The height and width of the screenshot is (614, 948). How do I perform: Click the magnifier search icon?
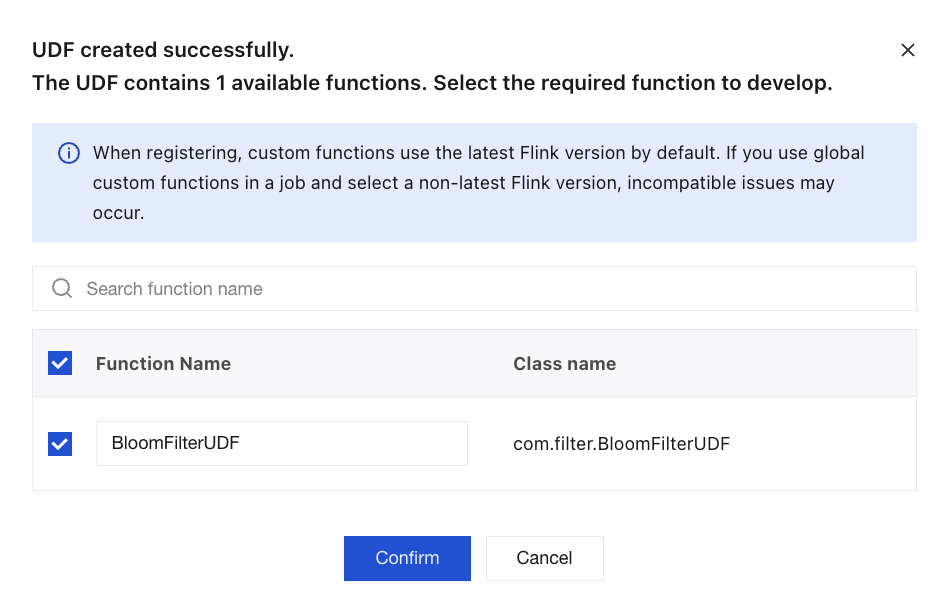point(62,288)
